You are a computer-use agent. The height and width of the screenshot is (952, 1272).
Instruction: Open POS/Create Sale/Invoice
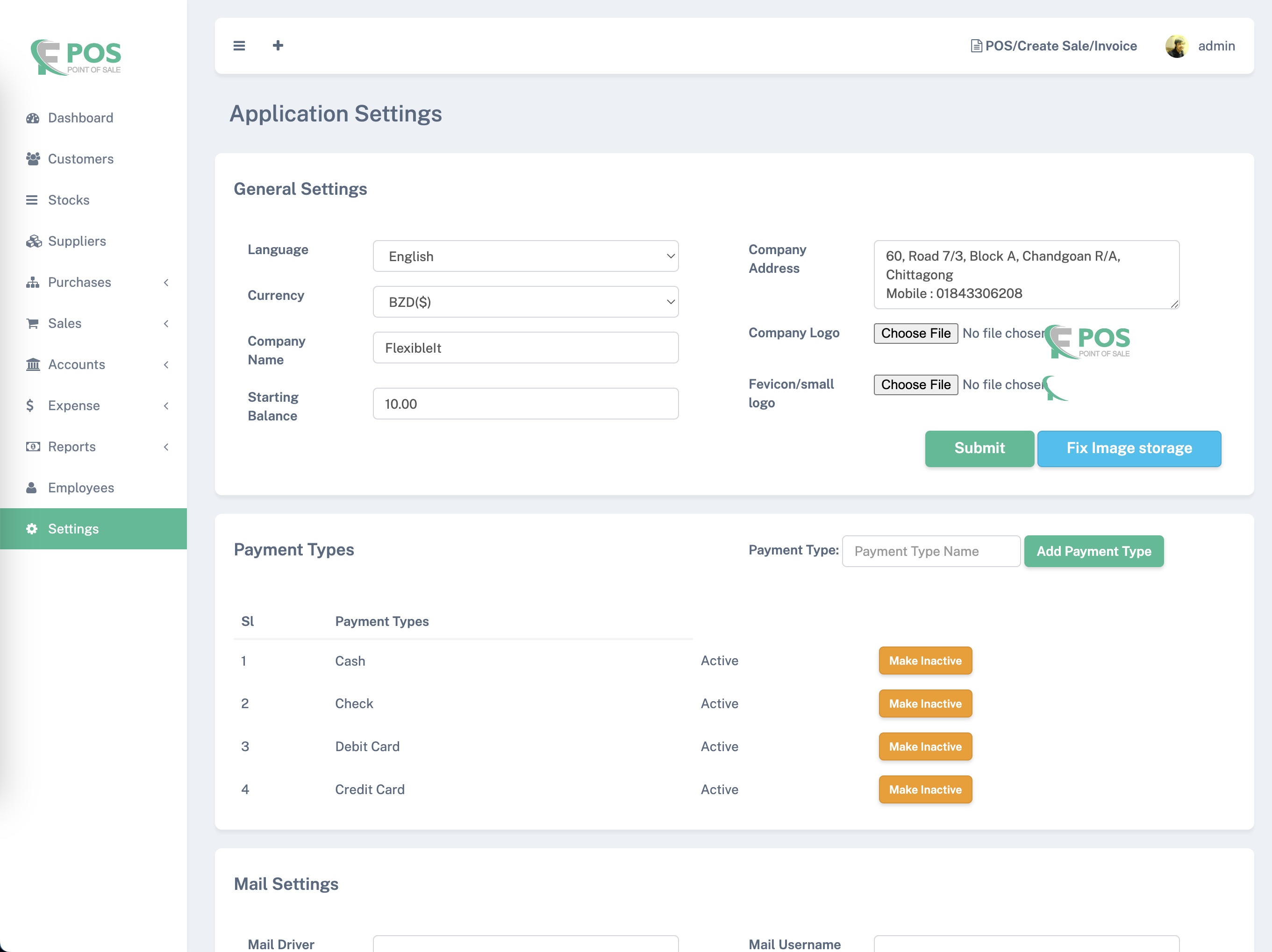click(x=1060, y=46)
